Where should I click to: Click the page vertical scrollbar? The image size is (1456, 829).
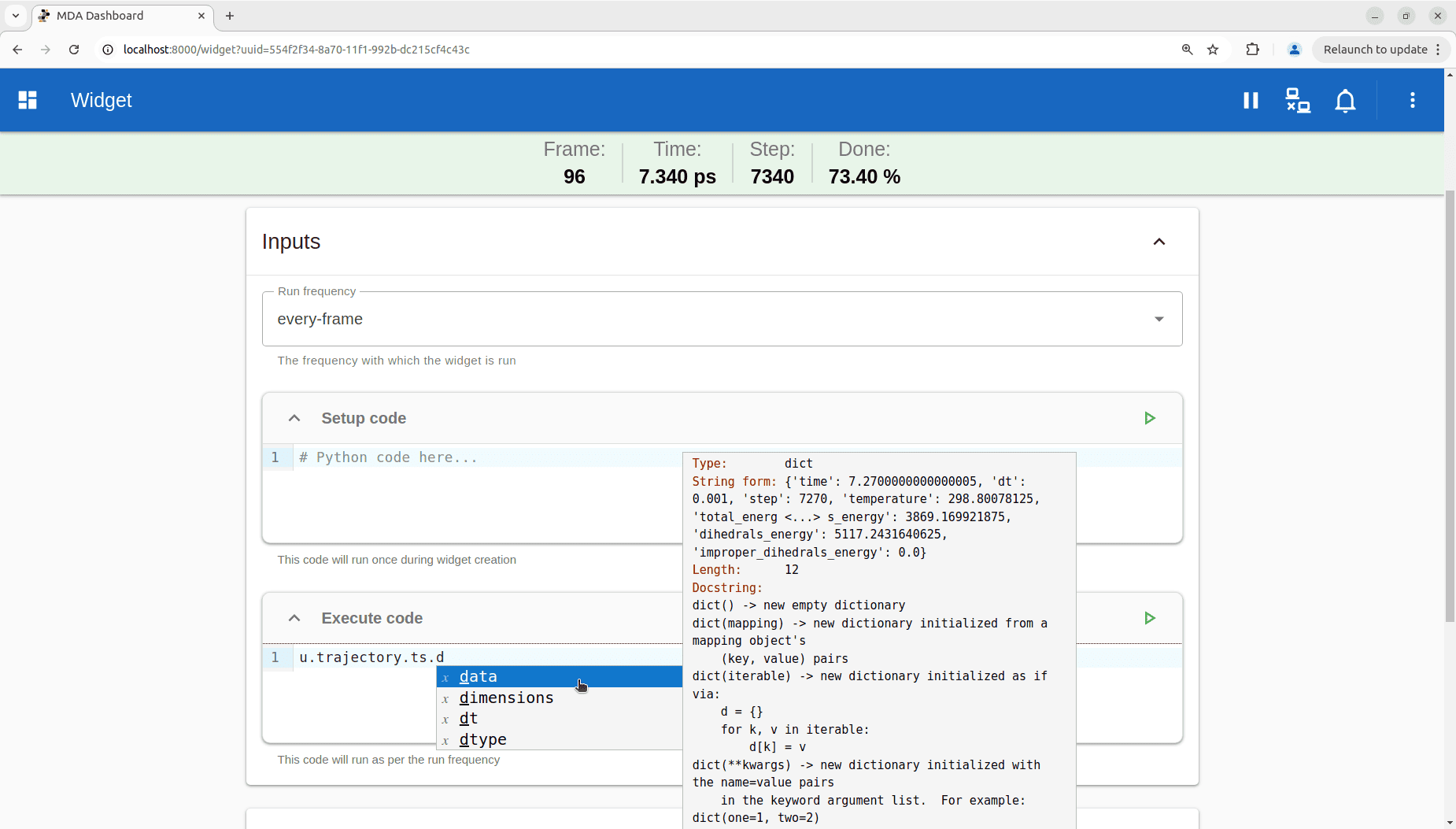click(1450, 405)
